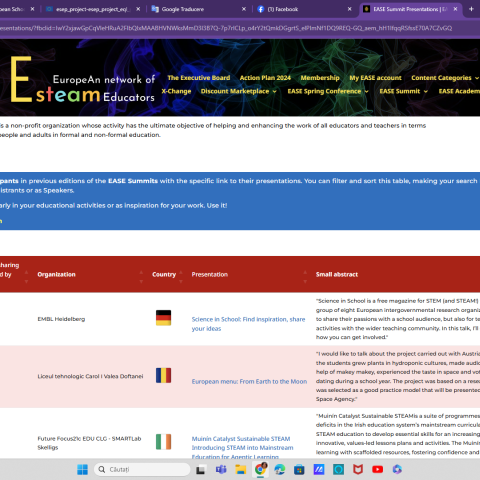Open Microsoft Store taskbar icon
The width and height of the screenshot is (480, 480).
[299, 469]
